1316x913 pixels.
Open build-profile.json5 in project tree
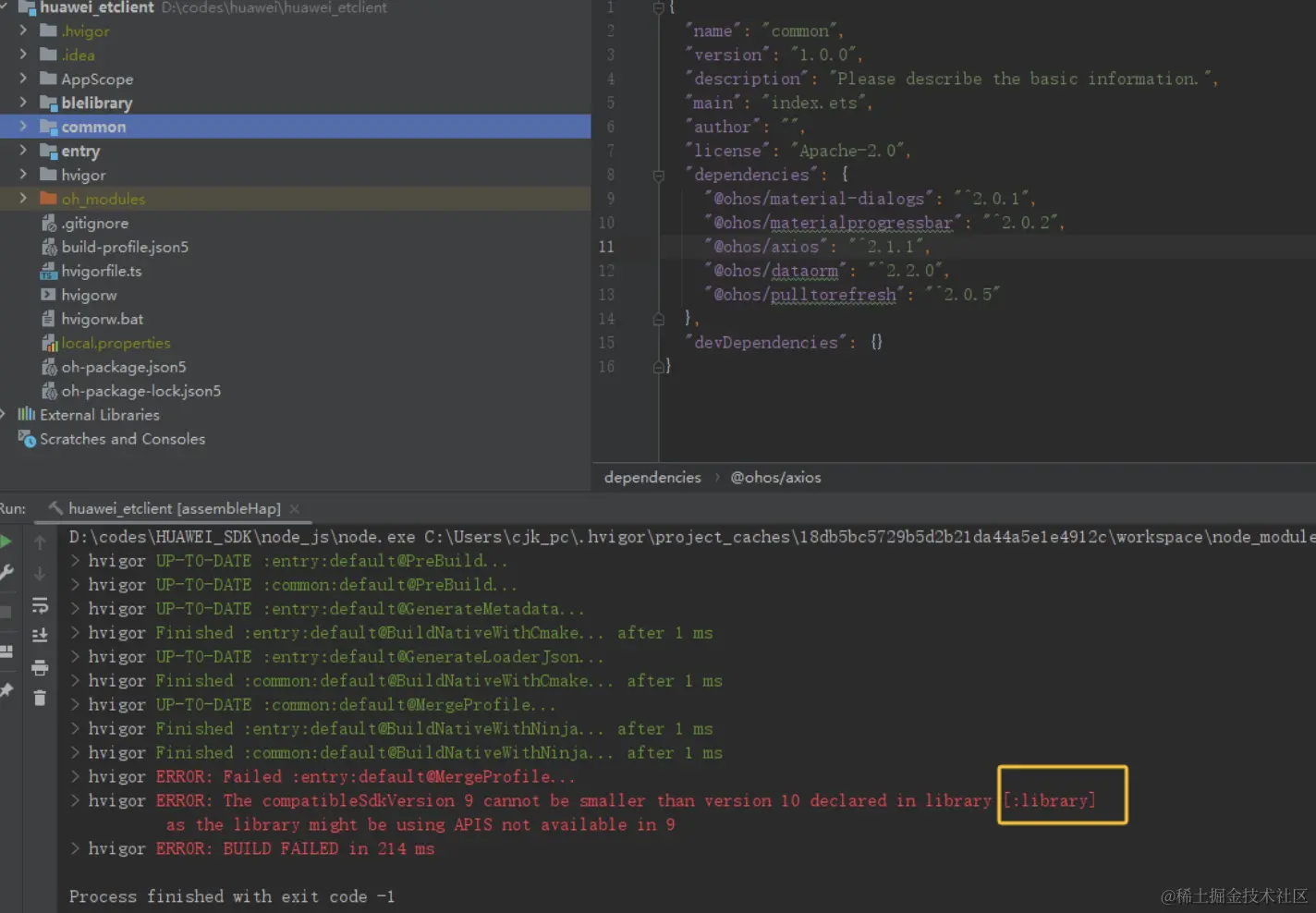[125, 247]
